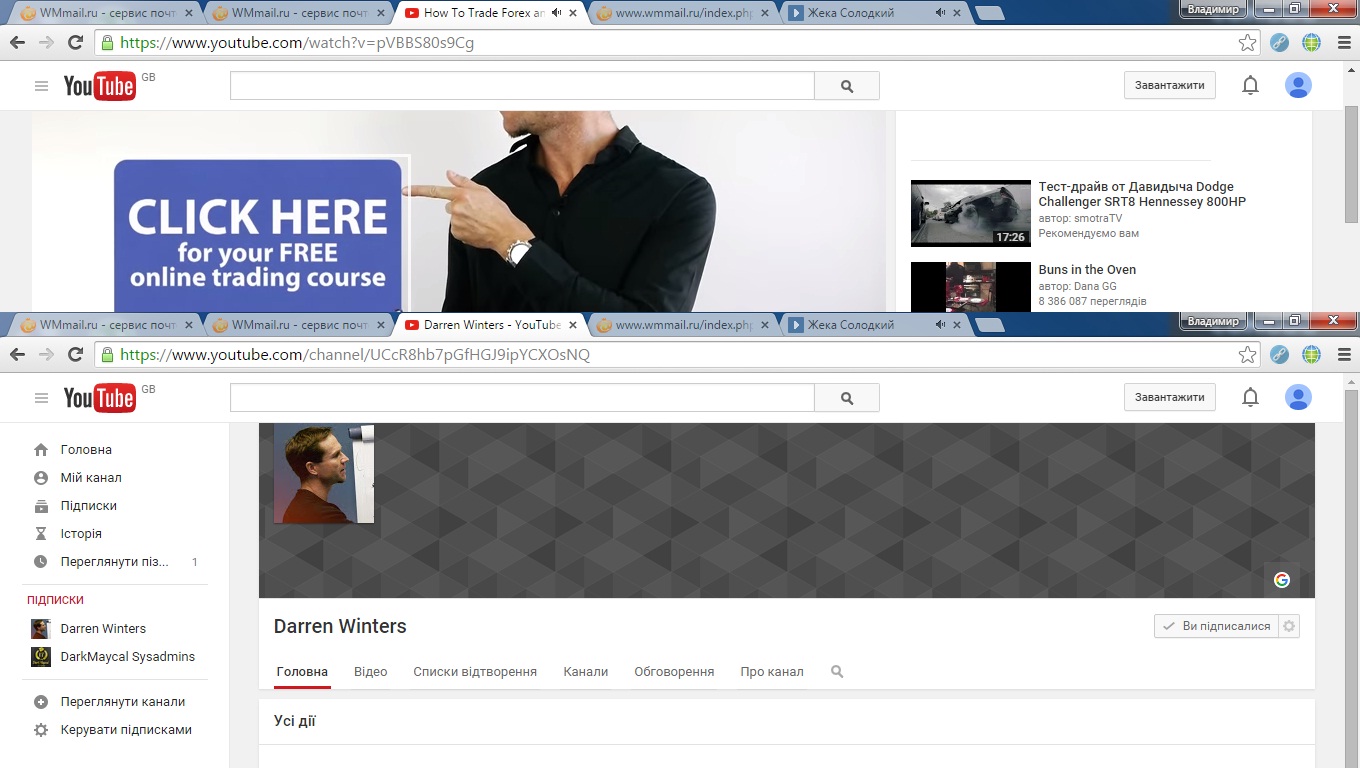The image size is (1360, 768).
Task: Go forward in the video-page window
Action: coord(46,43)
